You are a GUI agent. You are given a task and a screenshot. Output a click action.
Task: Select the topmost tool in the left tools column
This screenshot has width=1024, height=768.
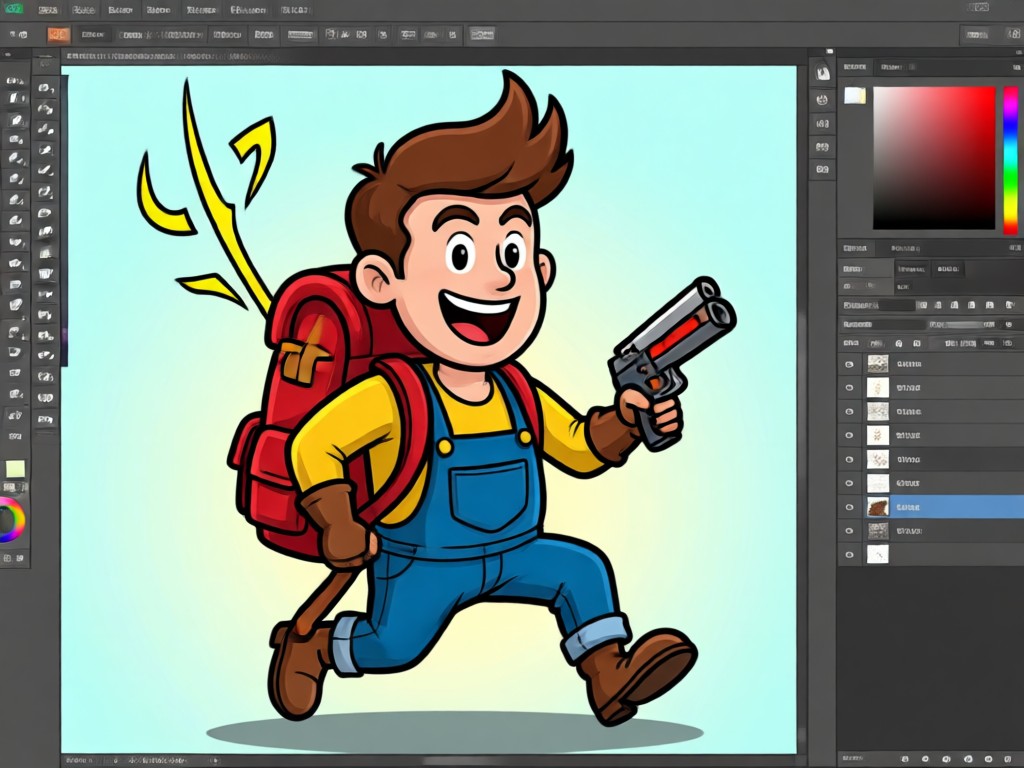[x=15, y=80]
